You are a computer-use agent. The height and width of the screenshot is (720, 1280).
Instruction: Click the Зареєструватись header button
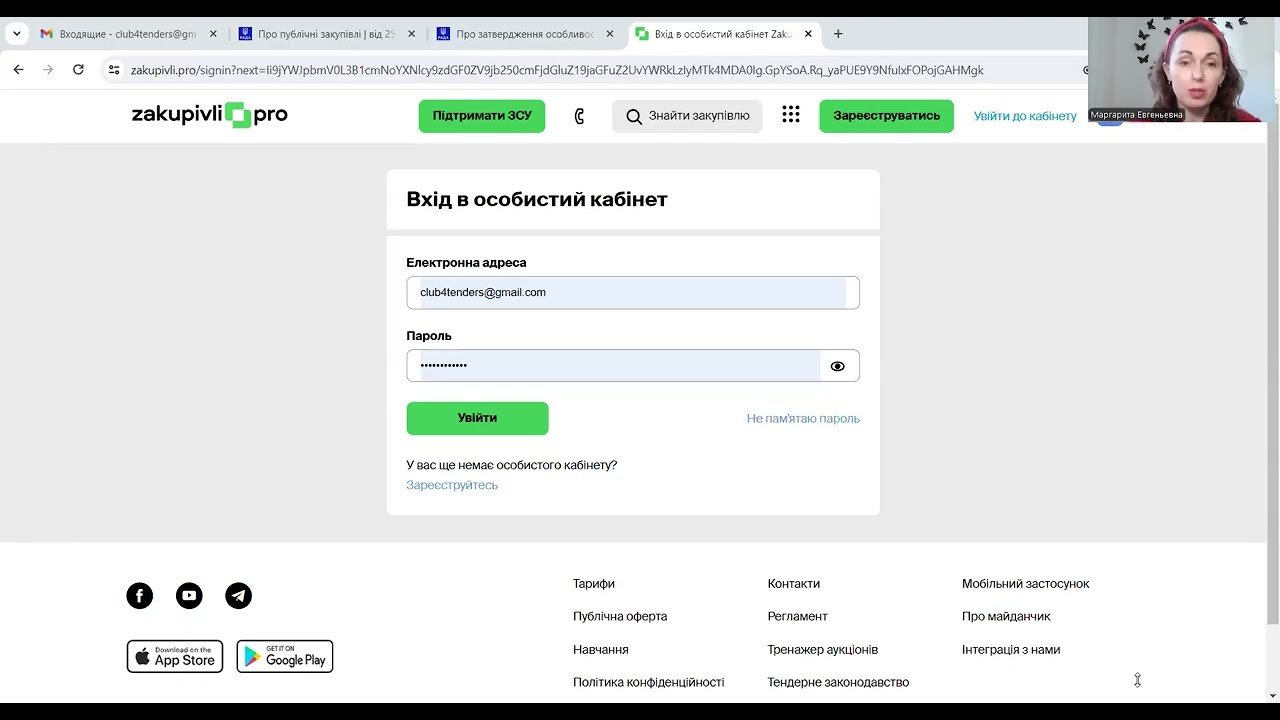[887, 116]
